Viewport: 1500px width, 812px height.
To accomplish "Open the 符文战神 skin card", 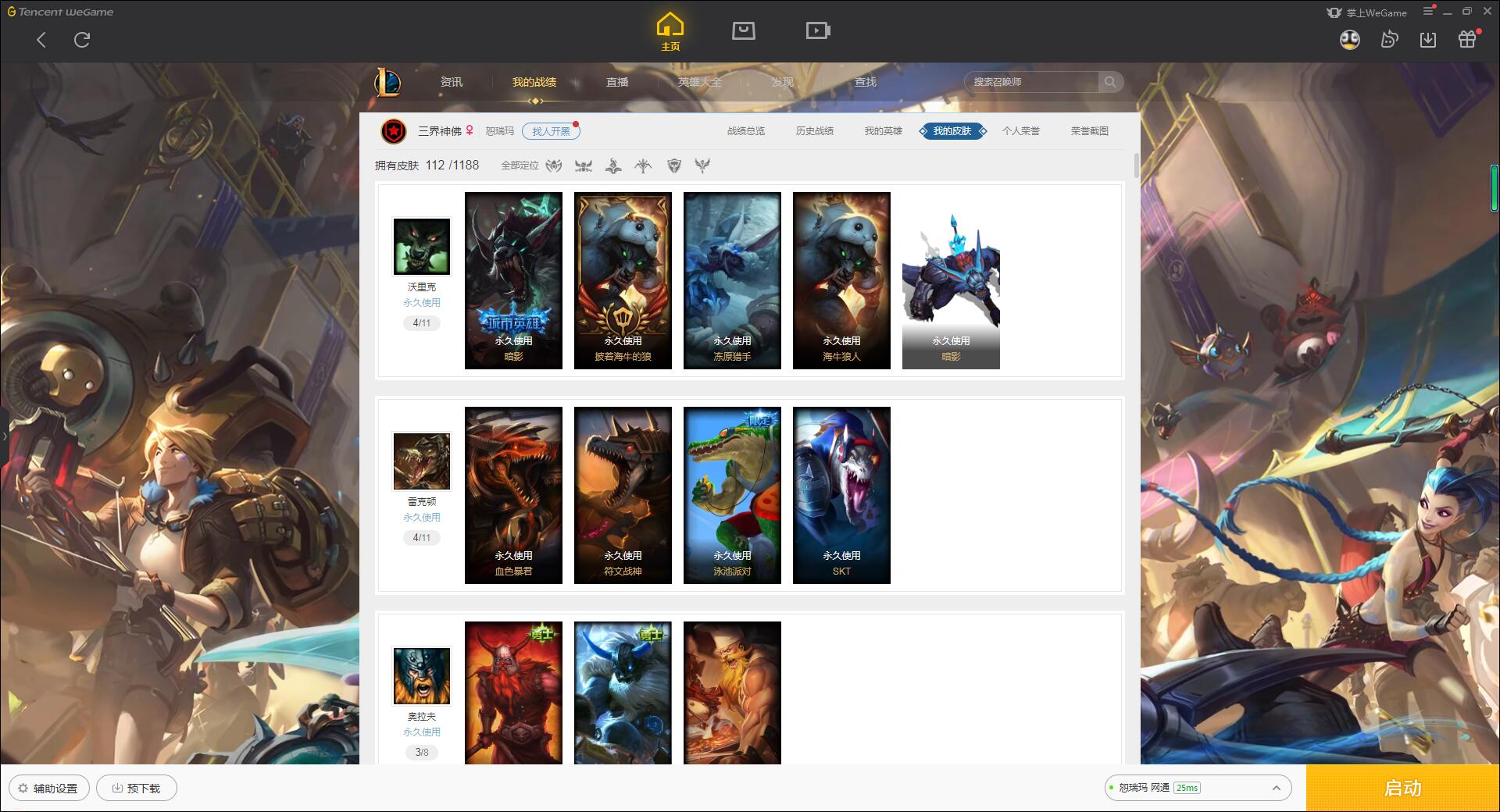I will [x=623, y=495].
